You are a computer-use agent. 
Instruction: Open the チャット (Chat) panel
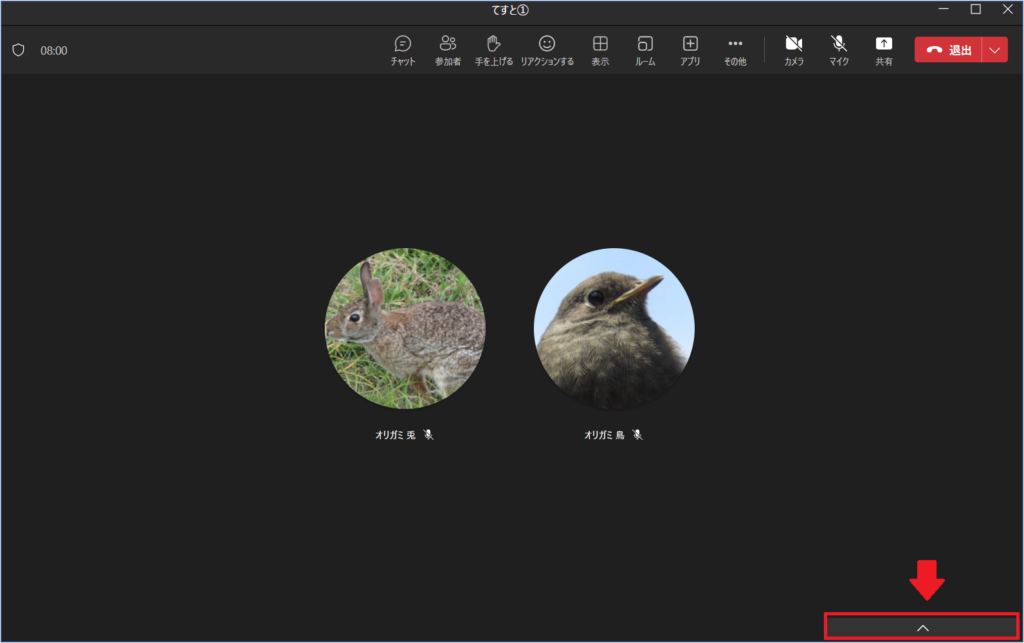(403, 50)
